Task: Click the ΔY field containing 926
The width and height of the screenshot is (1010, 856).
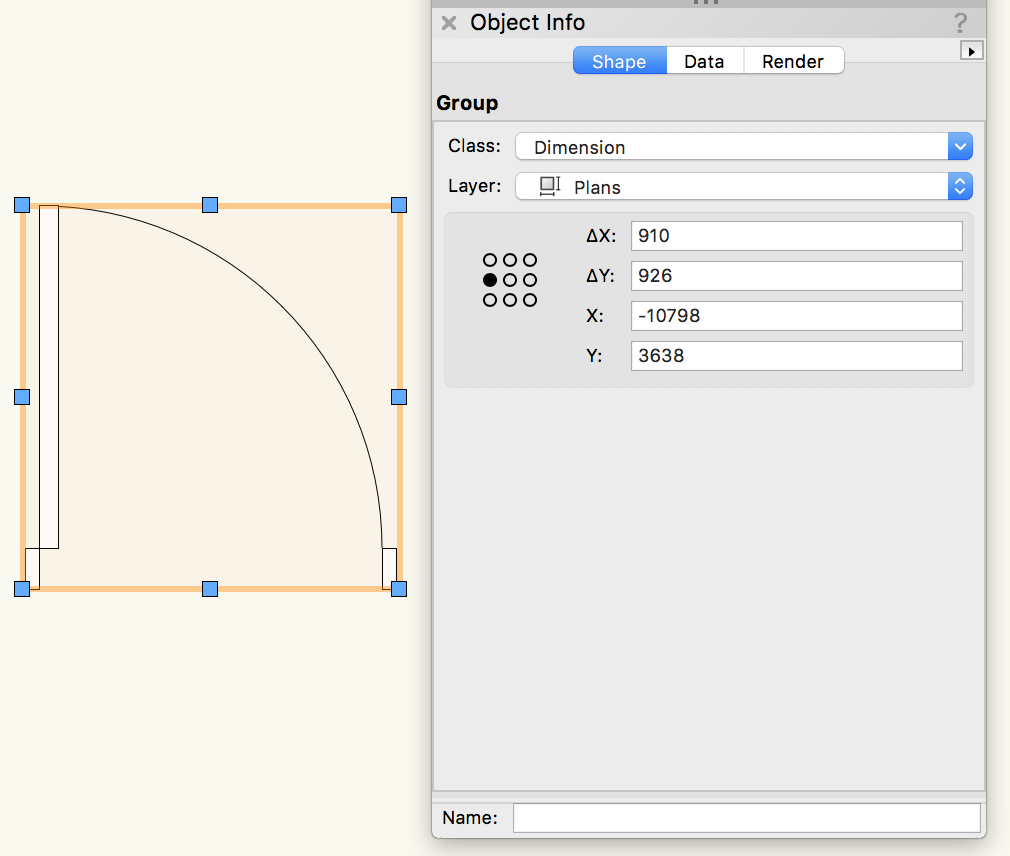Action: tap(796, 276)
